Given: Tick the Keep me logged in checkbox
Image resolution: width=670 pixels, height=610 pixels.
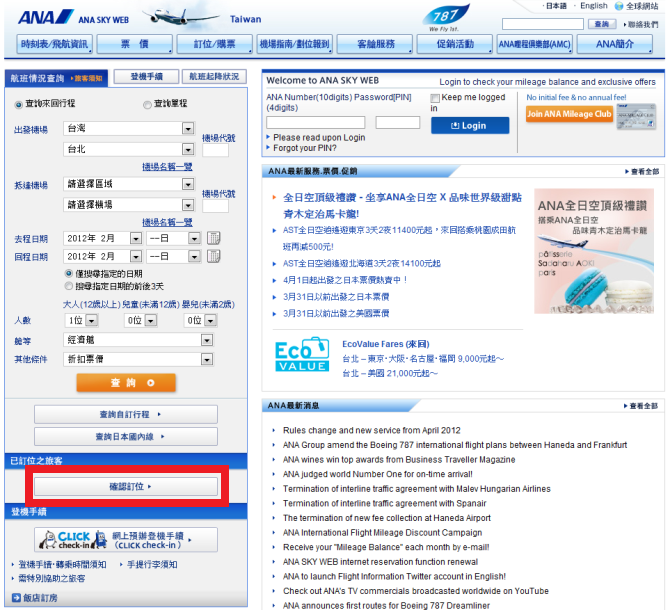Looking at the screenshot, I should pos(435,98).
